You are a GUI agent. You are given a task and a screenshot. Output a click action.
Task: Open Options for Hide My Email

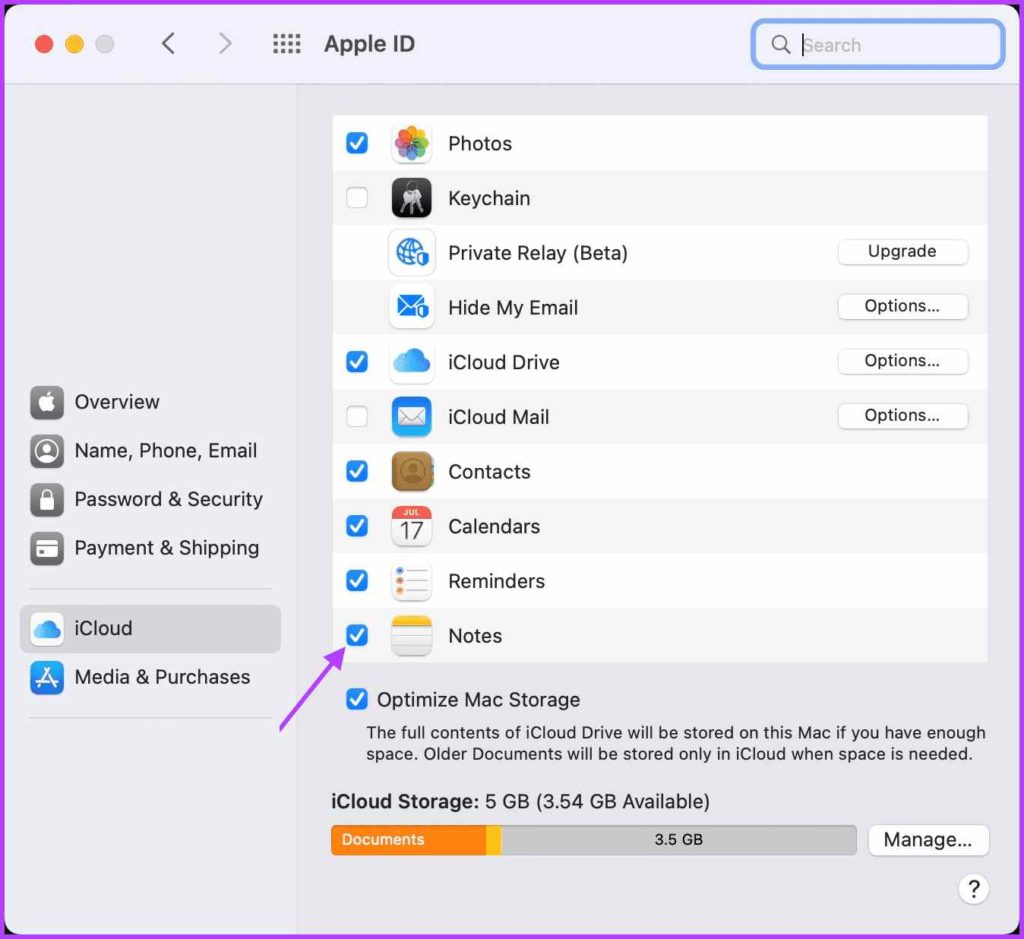pyautogui.click(x=902, y=306)
